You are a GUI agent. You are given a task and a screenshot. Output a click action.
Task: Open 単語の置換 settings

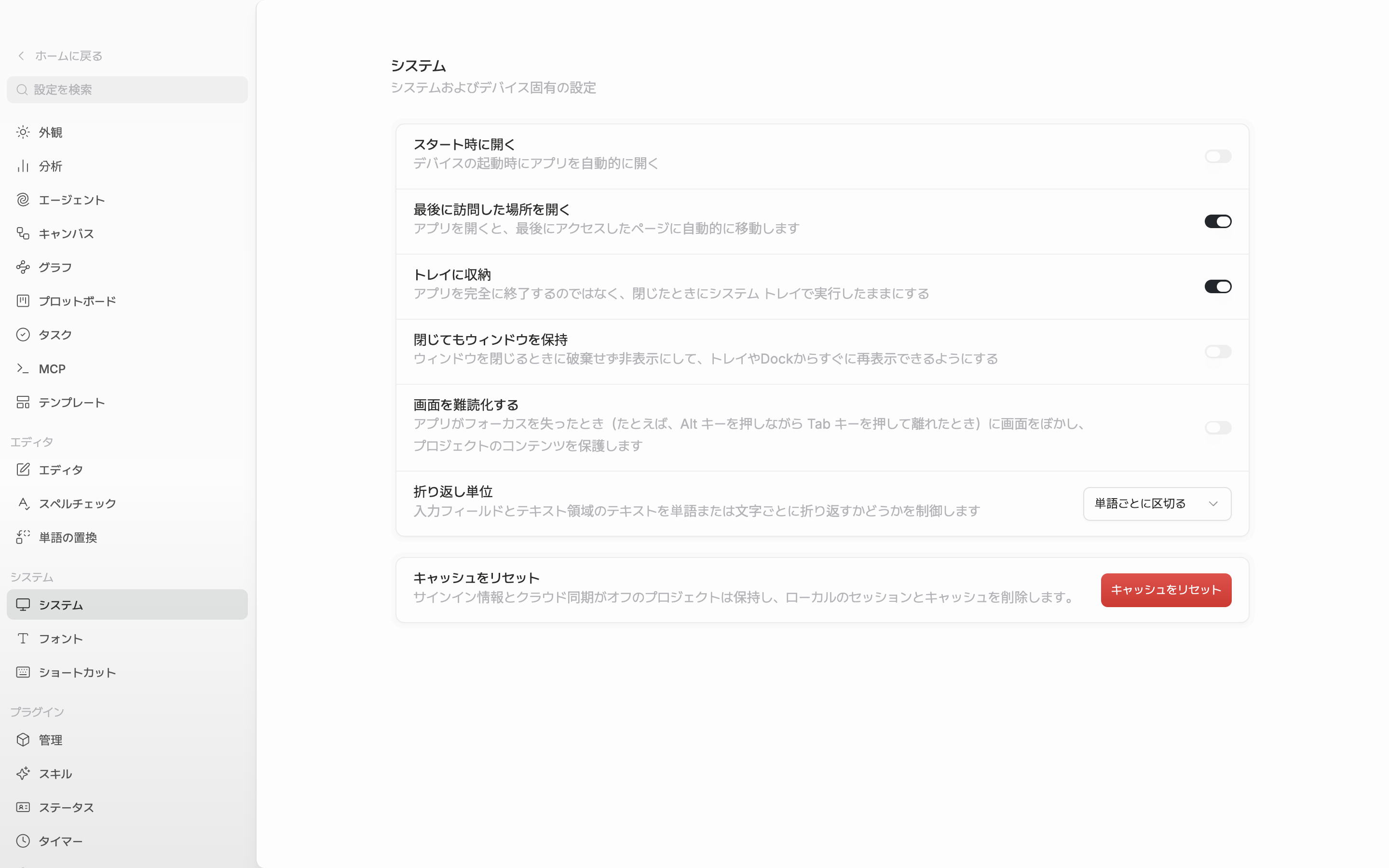point(127,537)
